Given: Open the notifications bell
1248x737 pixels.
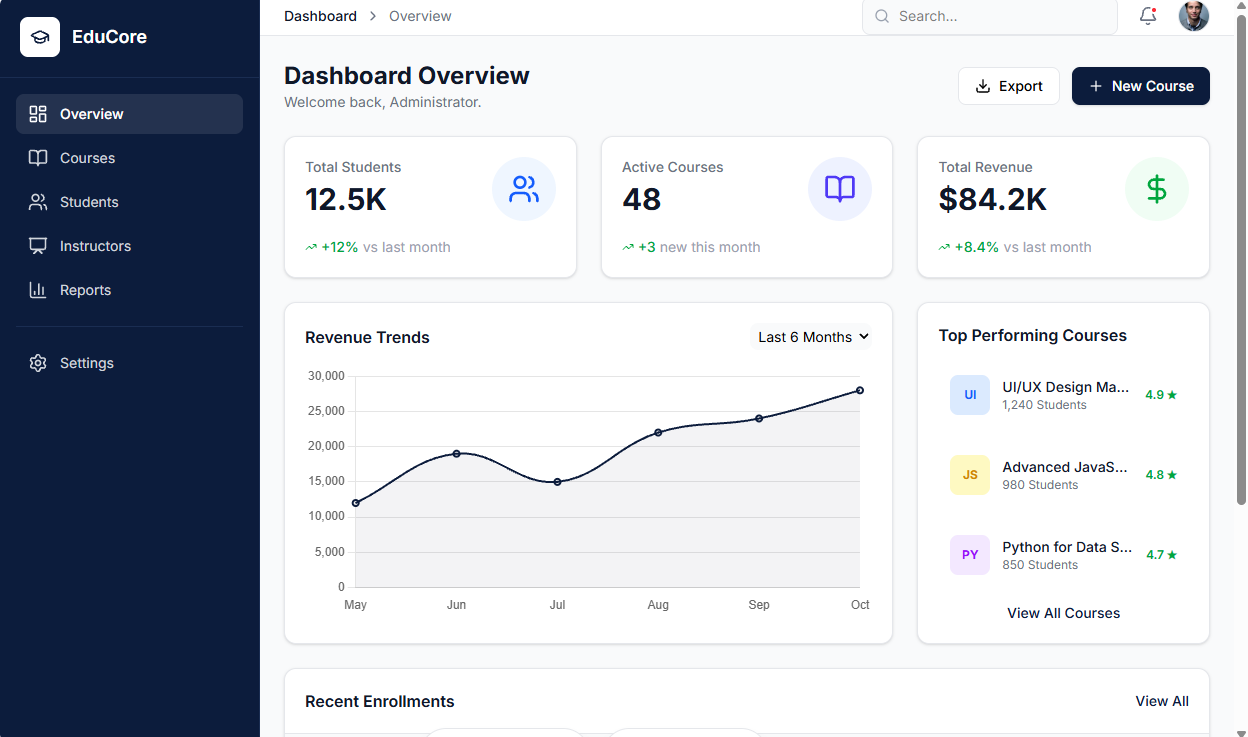Looking at the screenshot, I should coord(1148,16).
